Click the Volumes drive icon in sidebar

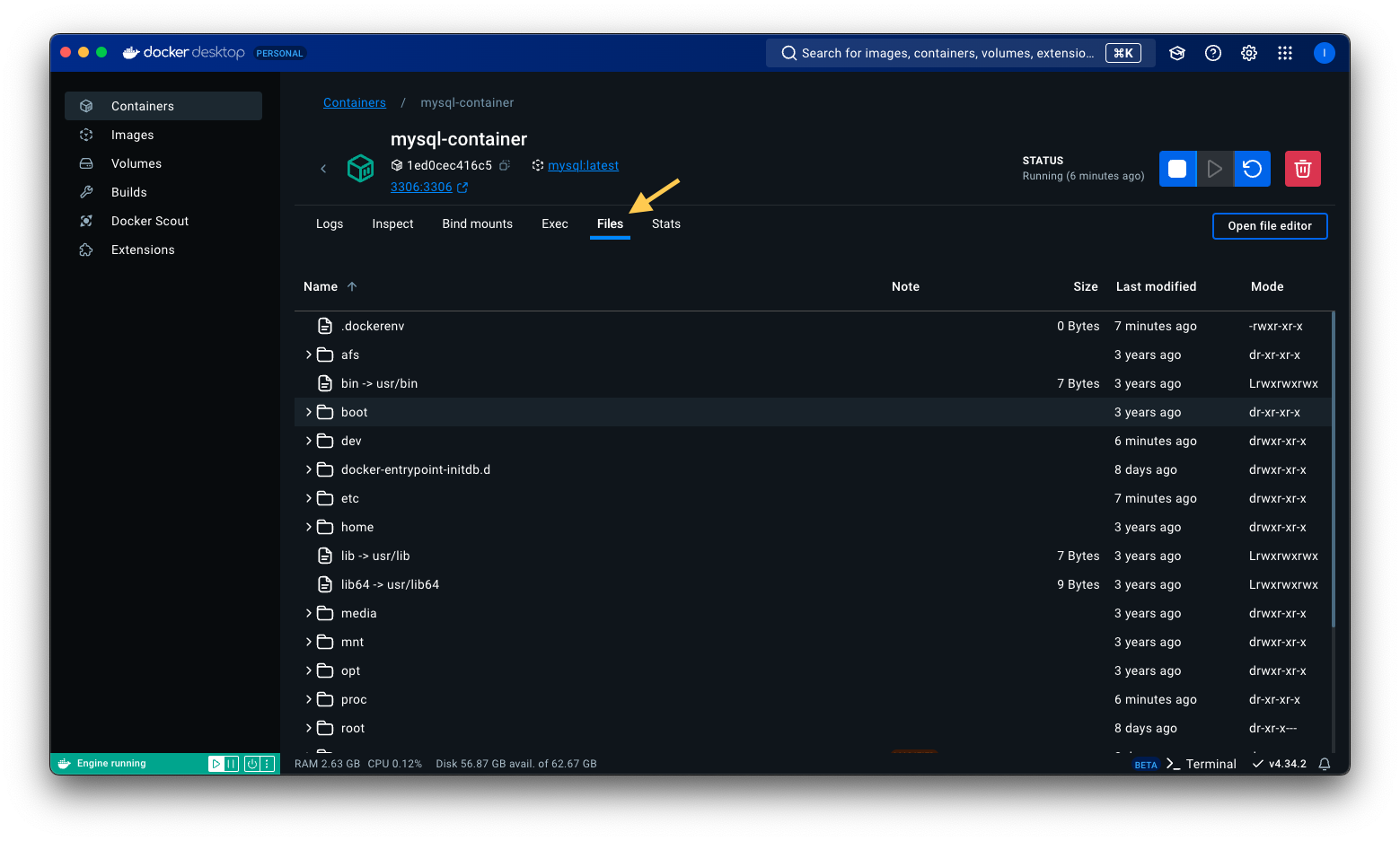86,163
